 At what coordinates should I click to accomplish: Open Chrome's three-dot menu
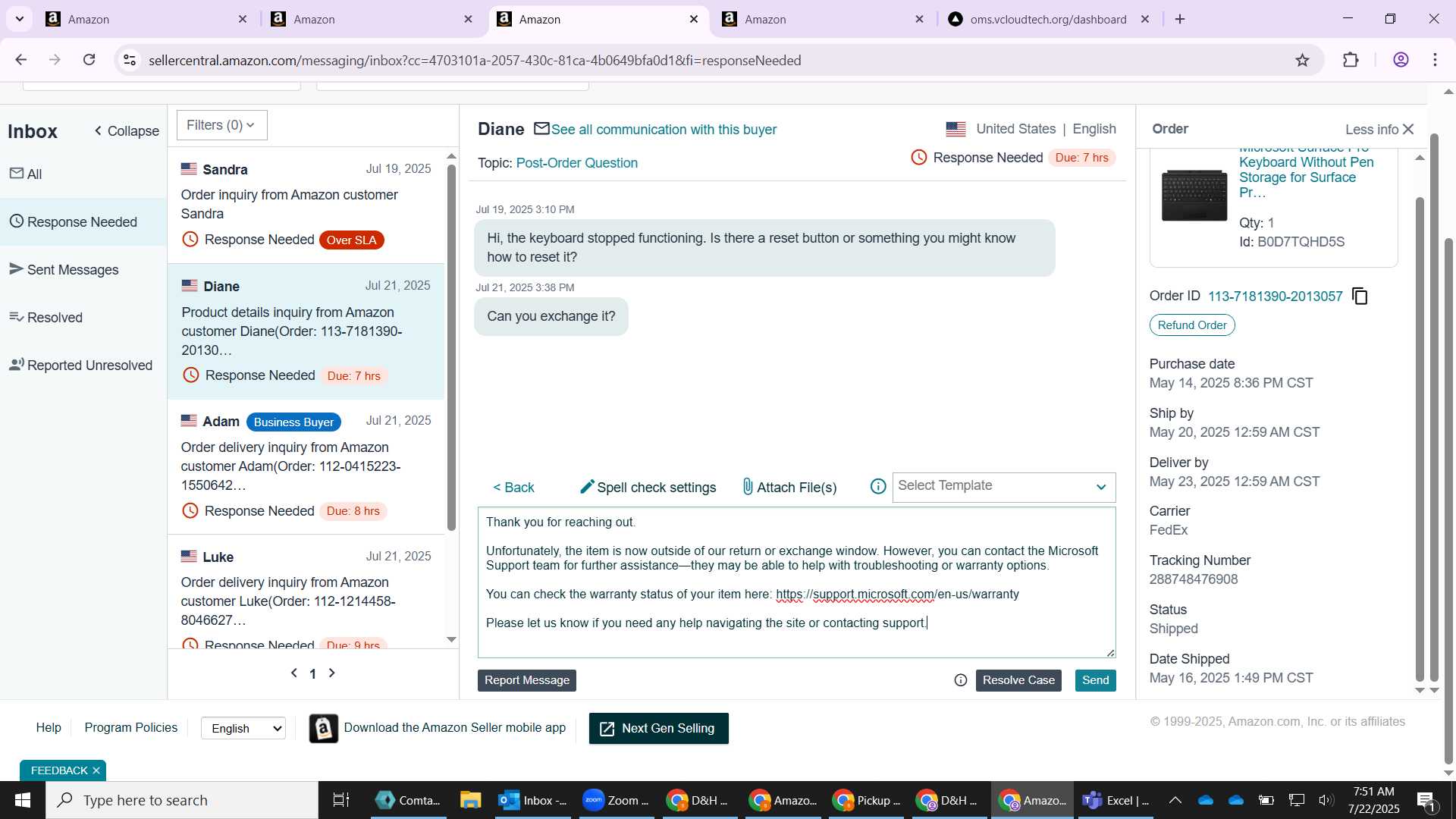click(x=1435, y=60)
